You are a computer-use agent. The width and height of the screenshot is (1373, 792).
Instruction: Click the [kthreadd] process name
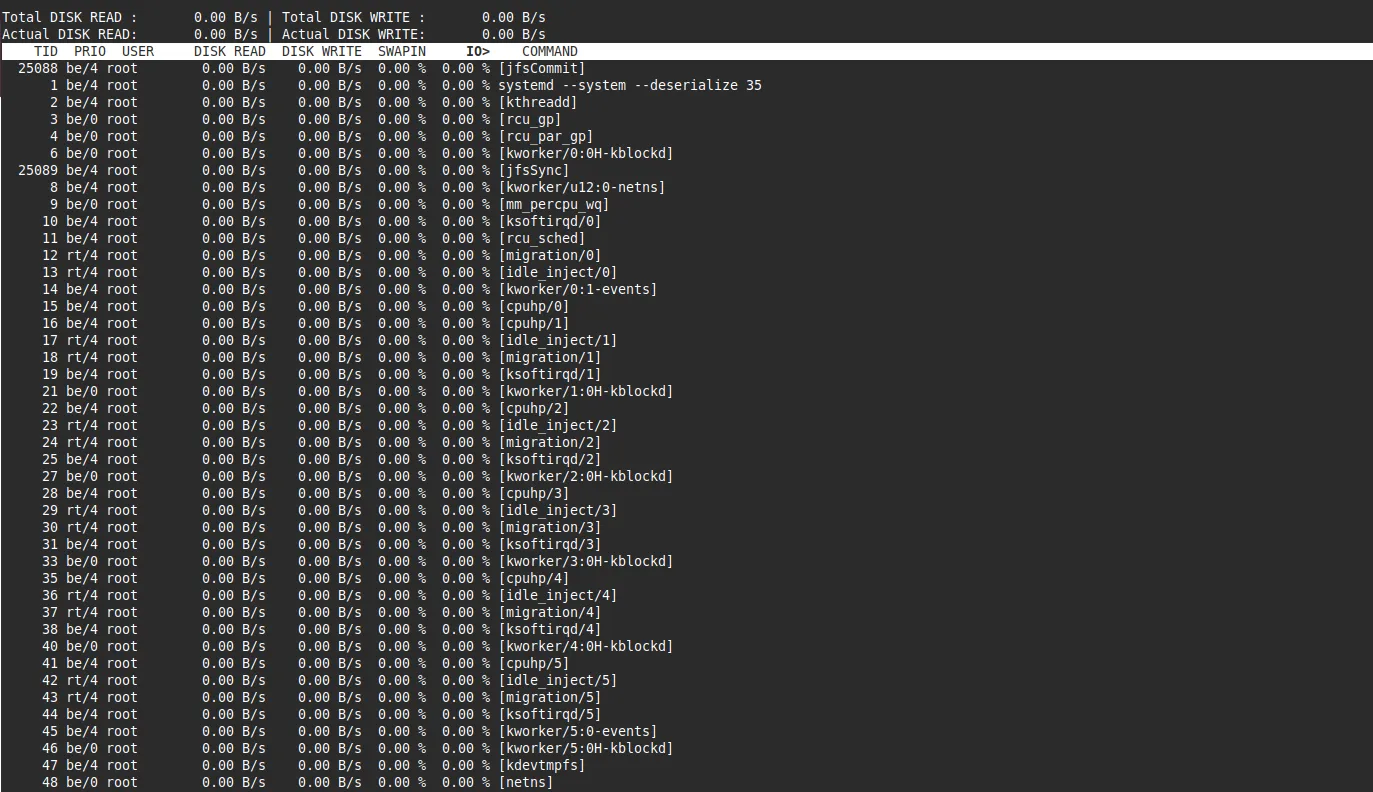click(x=538, y=102)
